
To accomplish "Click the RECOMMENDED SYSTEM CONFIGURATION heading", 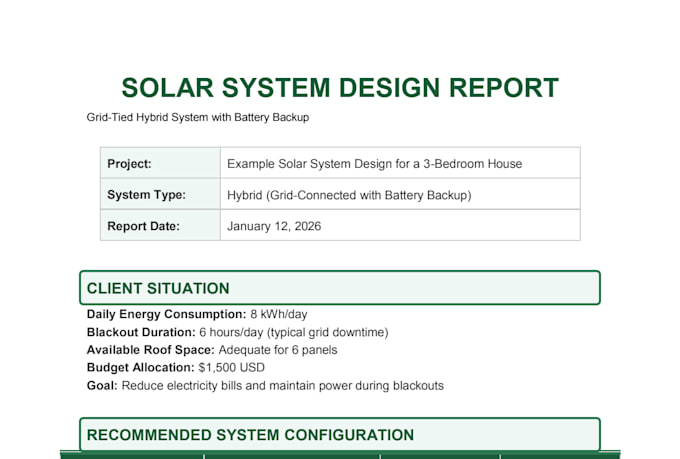I will pyautogui.click(x=340, y=435).
